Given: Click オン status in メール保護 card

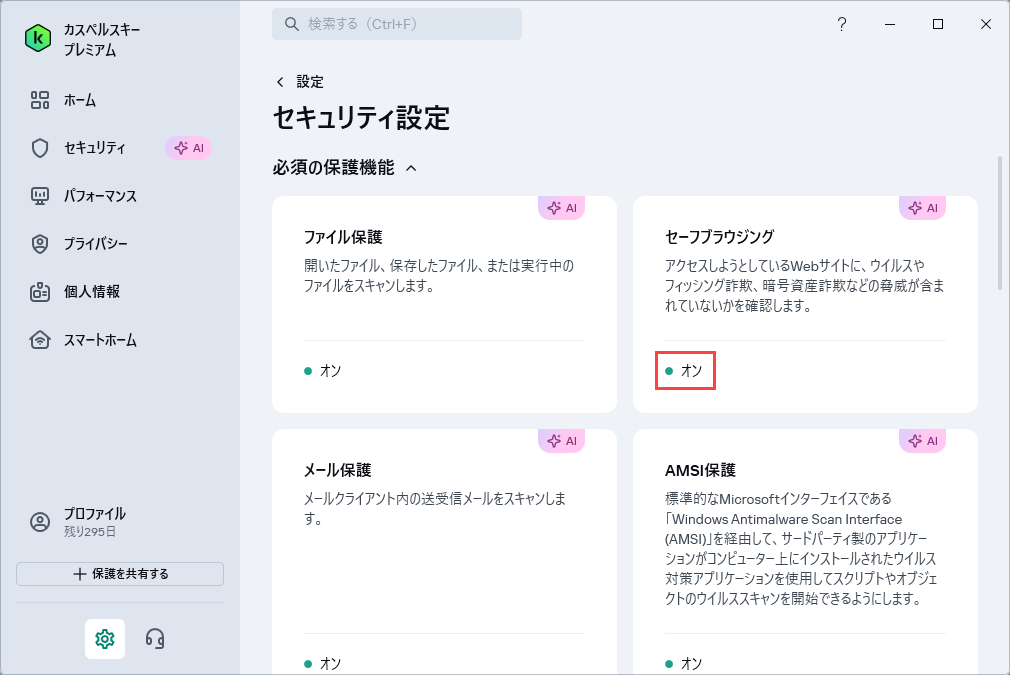Looking at the screenshot, I should 323,663.
